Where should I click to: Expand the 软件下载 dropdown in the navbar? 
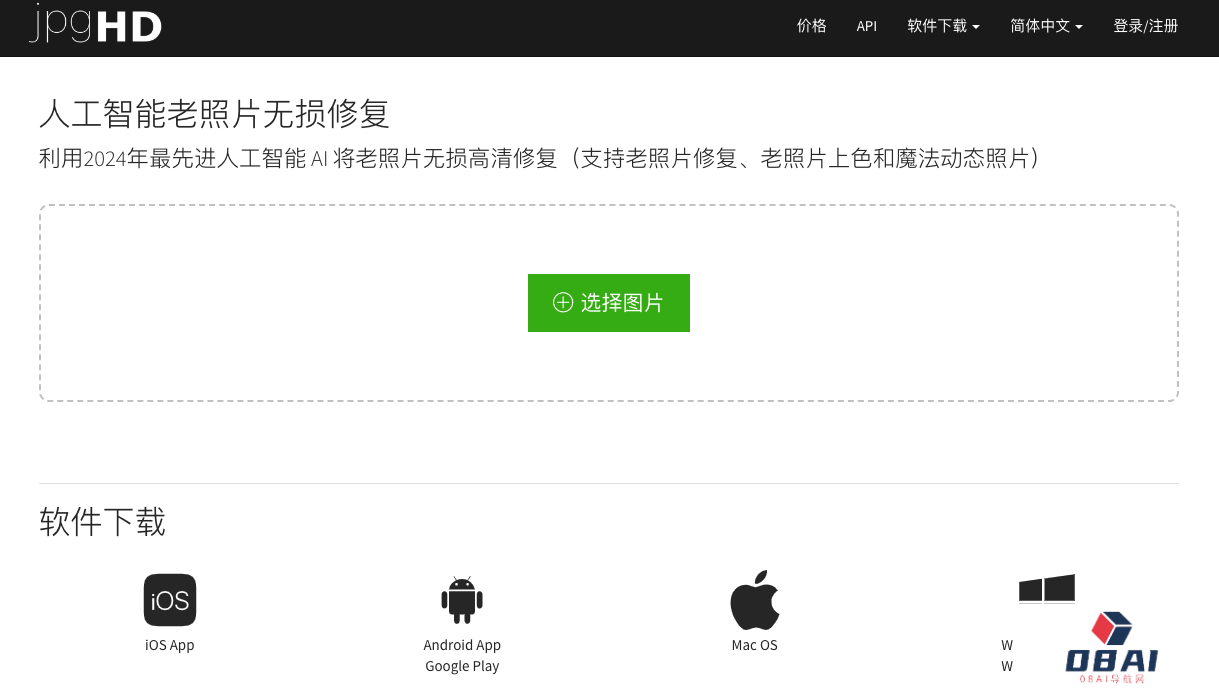pos(942,26)
